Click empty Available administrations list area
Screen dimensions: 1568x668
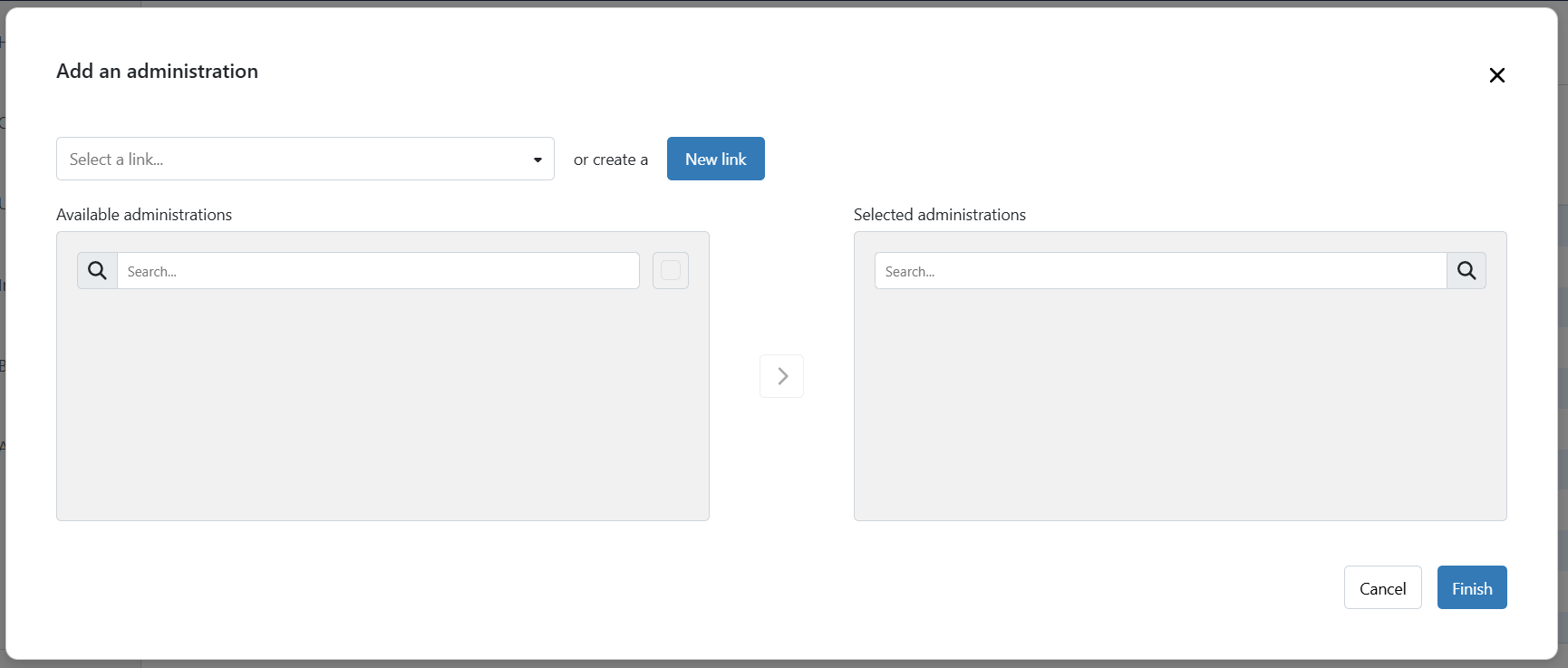point(382,403)
